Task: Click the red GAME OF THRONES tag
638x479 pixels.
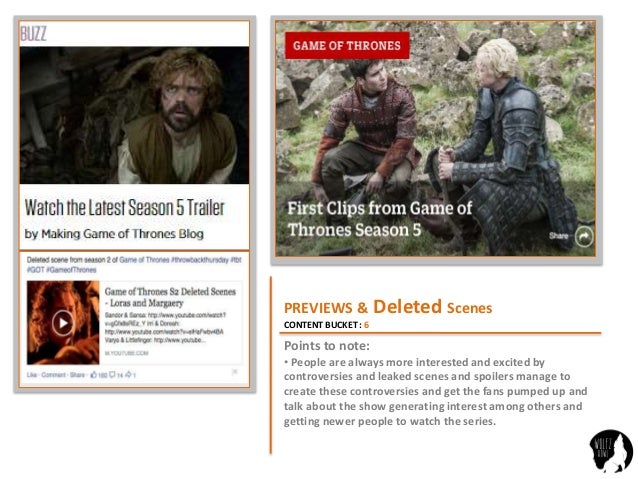Action: (347, 45)
